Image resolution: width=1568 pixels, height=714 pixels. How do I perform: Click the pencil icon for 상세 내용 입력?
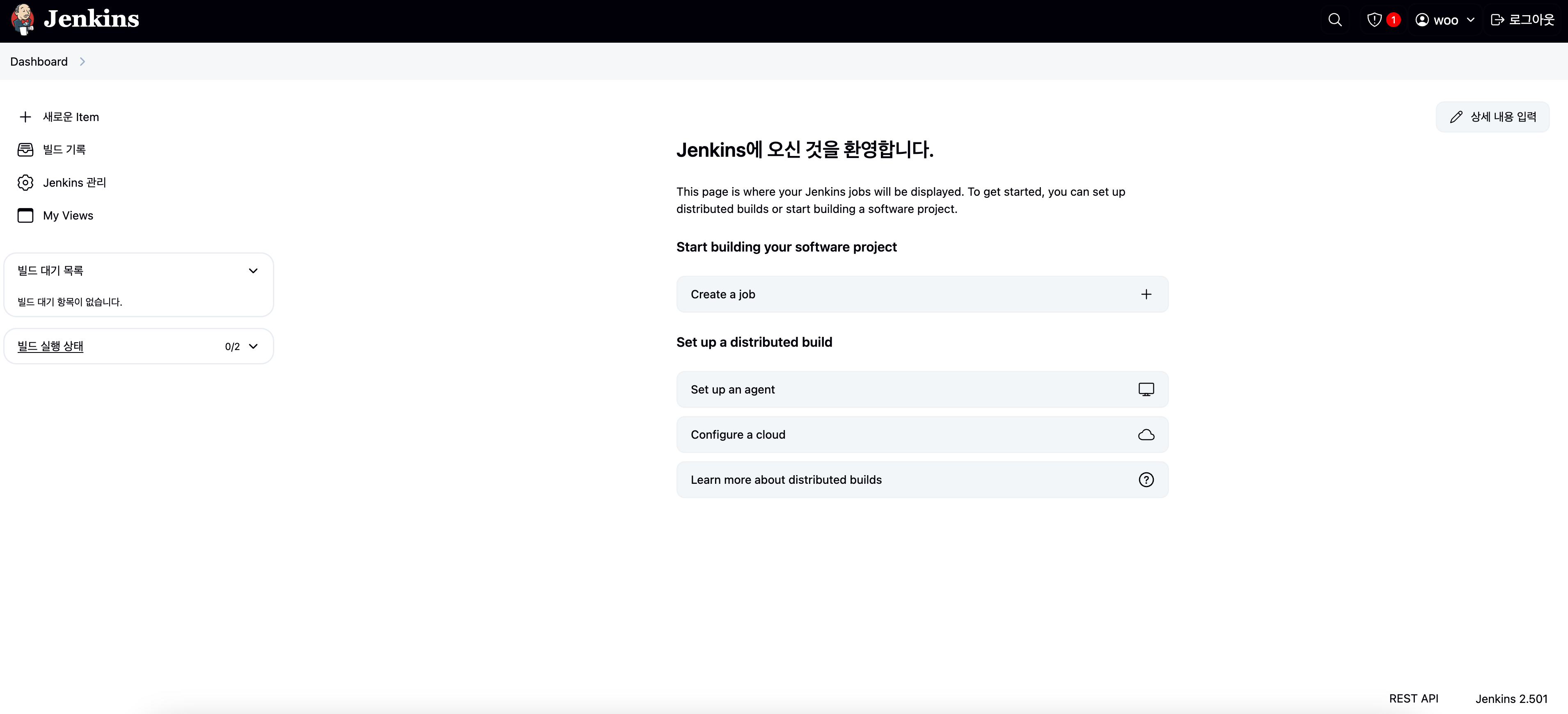(x=1456, y=117)
